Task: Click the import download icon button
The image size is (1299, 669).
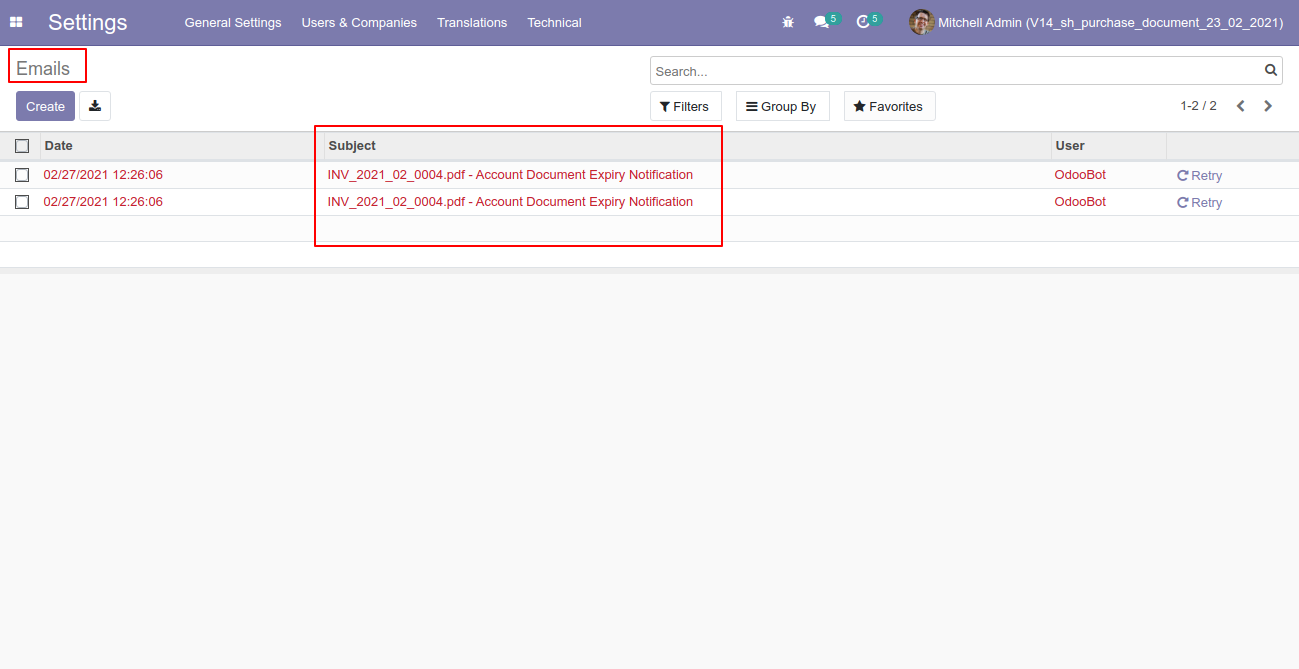Action: tap(95, 106)
